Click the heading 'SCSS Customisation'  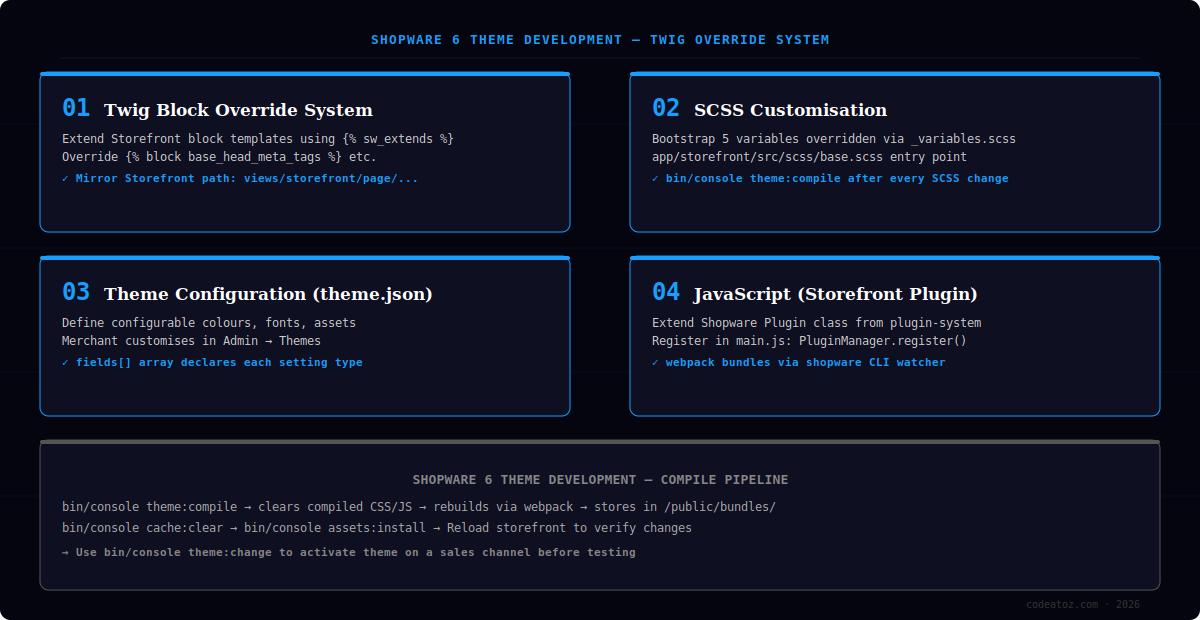pyautogui.click(x=790, y=110)
